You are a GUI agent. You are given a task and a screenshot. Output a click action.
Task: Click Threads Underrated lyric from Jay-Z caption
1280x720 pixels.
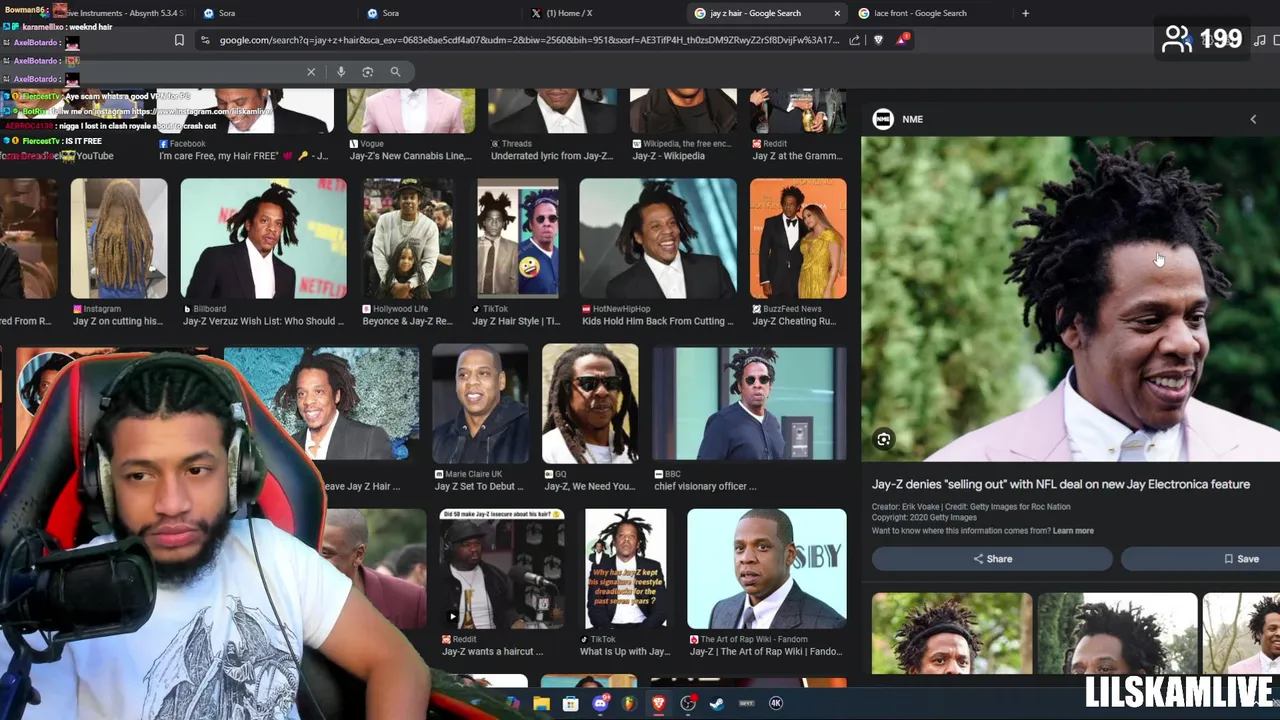point(551,156)
